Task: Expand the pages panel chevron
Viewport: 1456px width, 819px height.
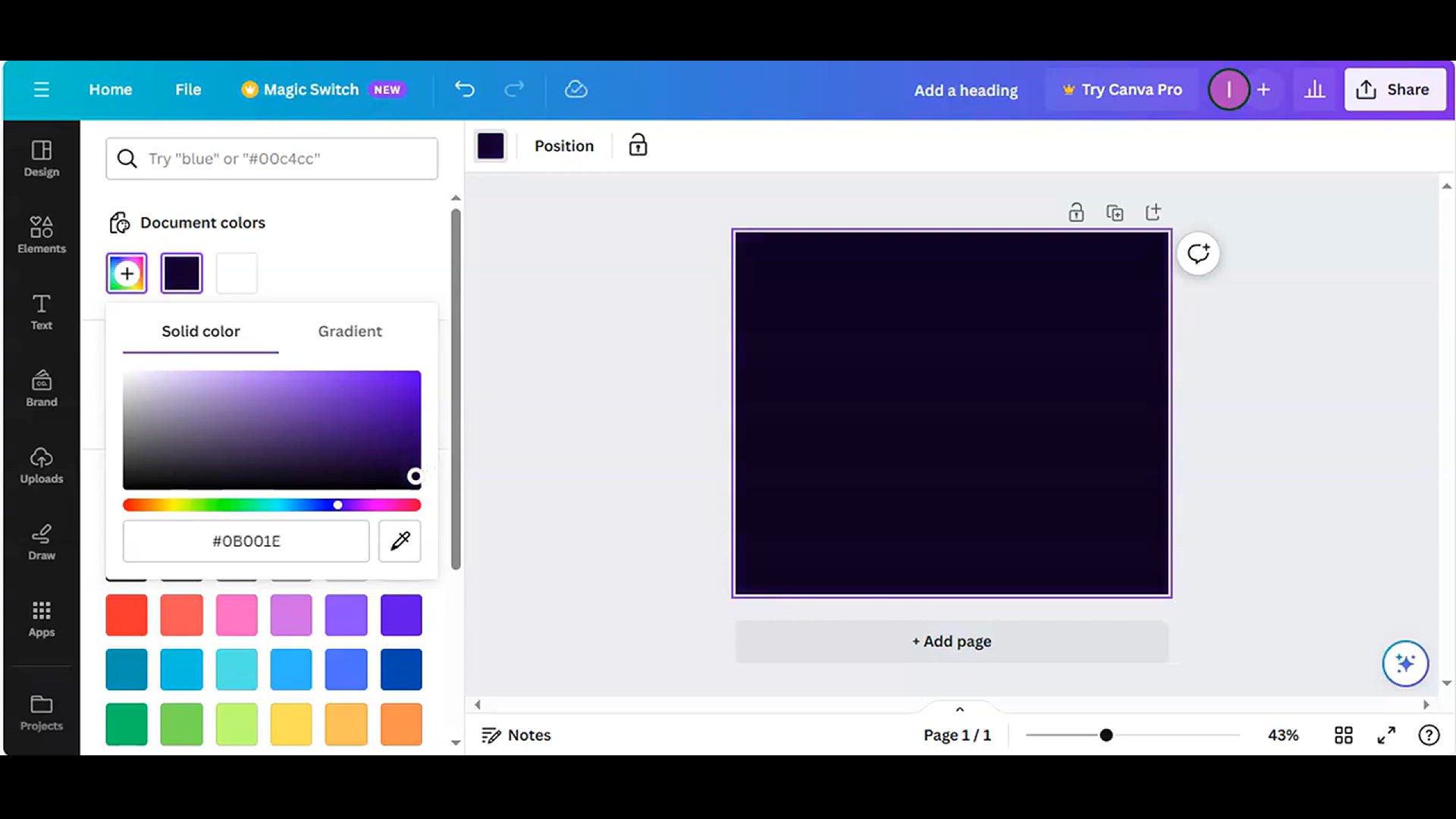Action: (x=959, y=709)
